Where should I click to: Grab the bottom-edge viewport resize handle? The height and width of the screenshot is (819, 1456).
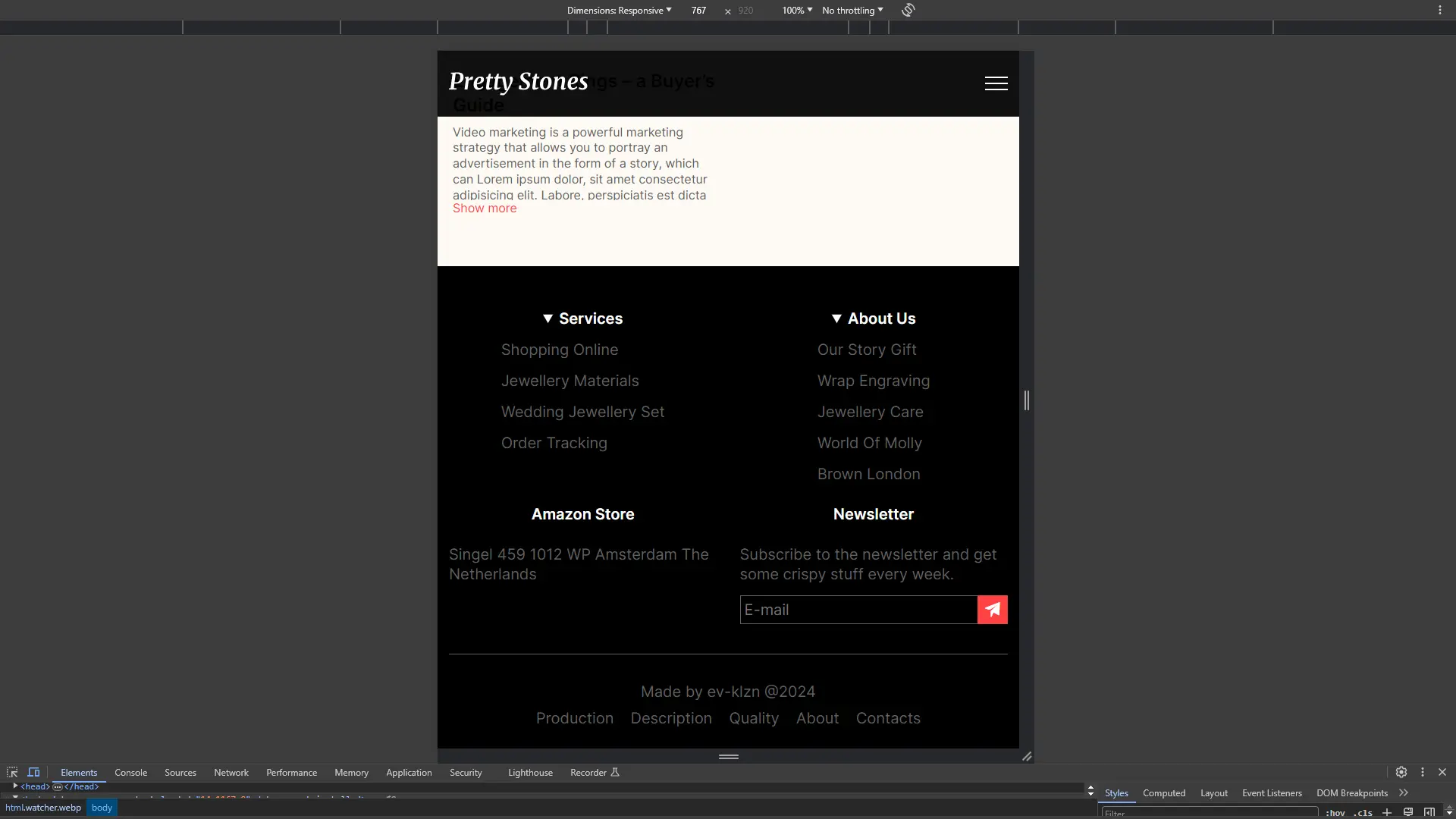728,756
